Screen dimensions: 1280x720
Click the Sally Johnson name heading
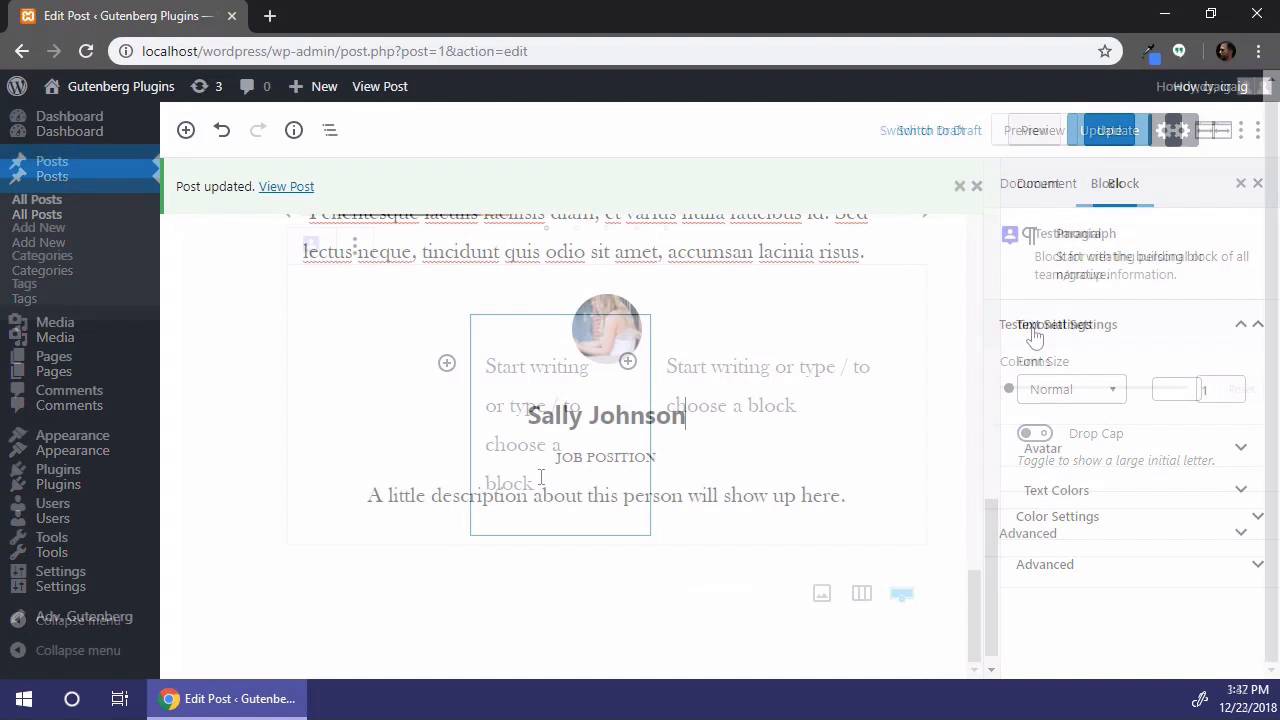coord(606,416)
